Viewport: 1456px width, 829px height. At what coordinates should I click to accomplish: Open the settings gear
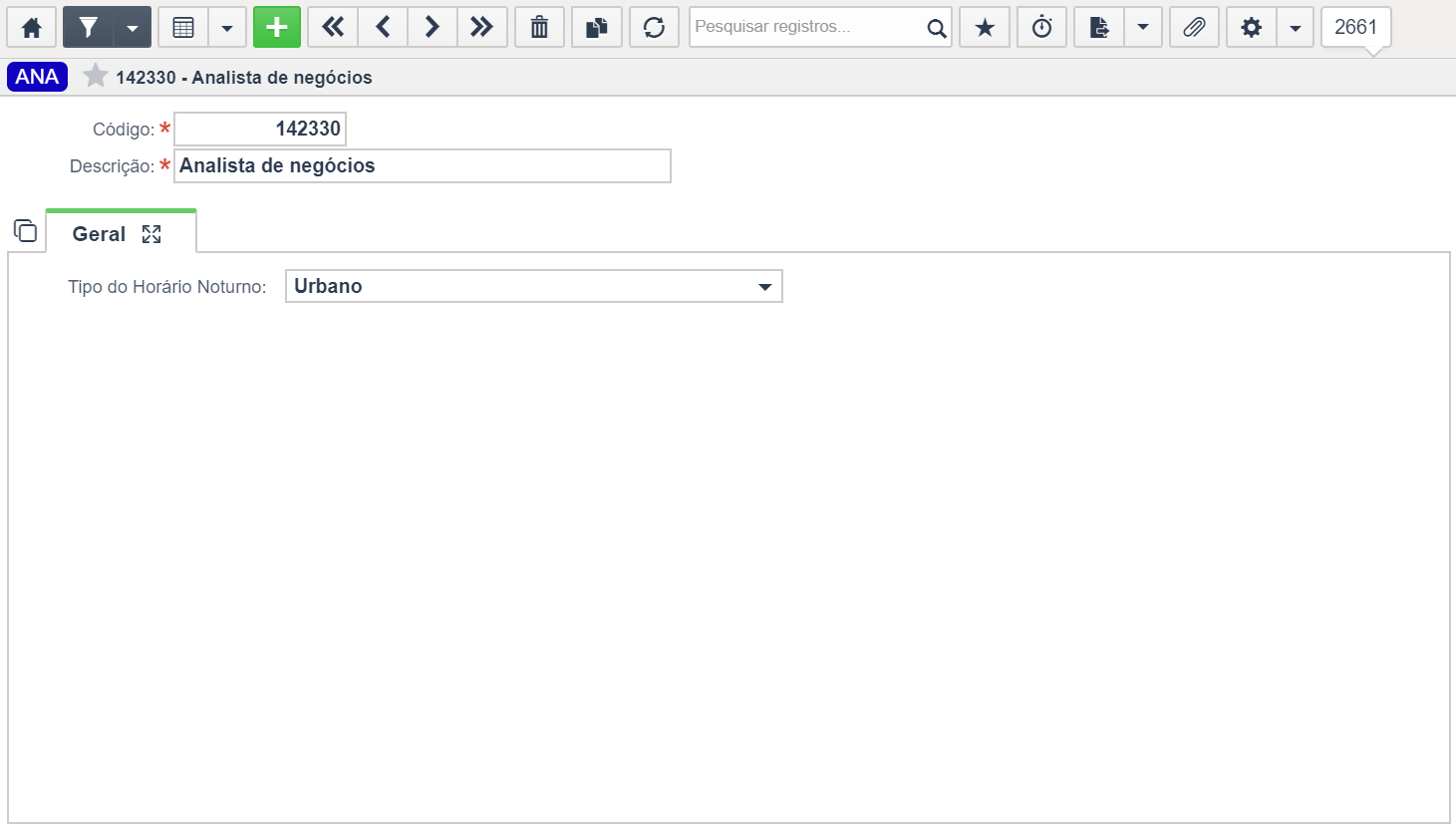coord(1252,28)
